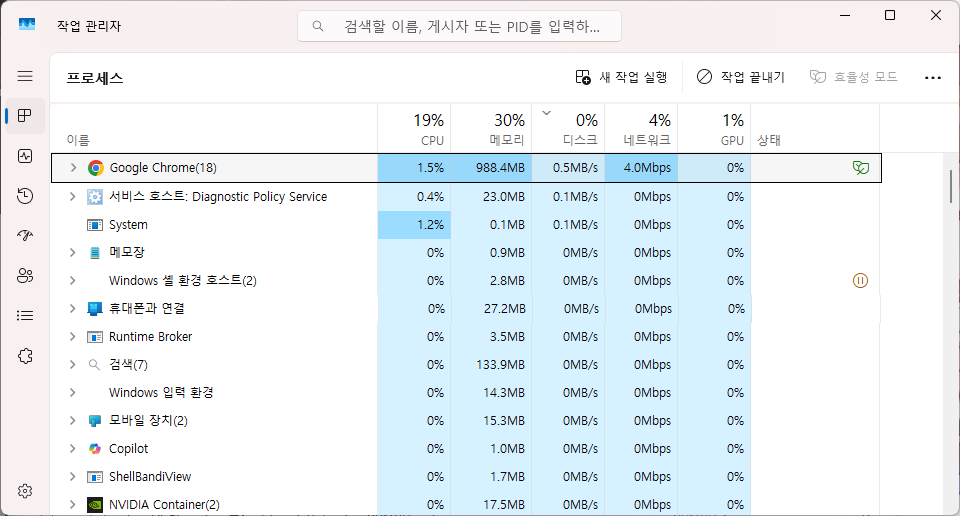Select the Windows 입력 환경 row name
960x516 pixels.
[161, 392]
